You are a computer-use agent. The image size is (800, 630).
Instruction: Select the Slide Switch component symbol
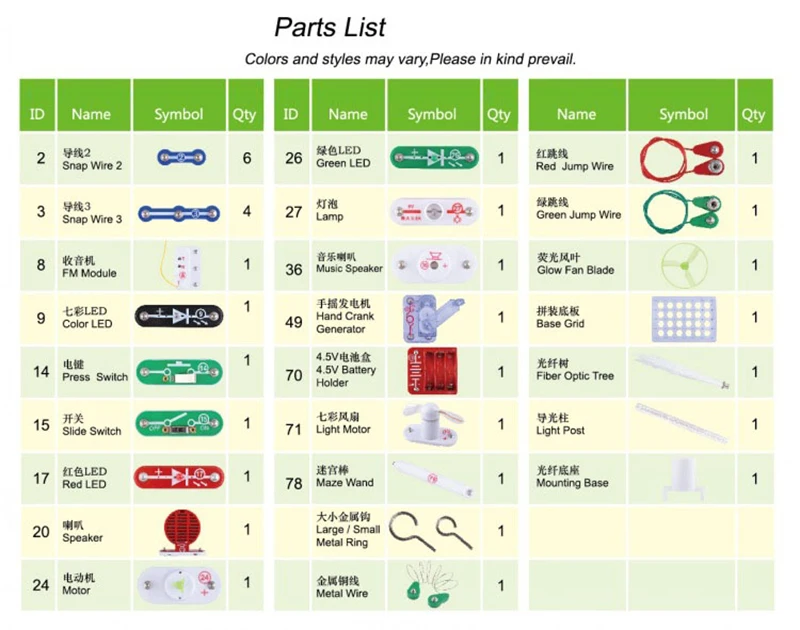(x=179, y=423)
